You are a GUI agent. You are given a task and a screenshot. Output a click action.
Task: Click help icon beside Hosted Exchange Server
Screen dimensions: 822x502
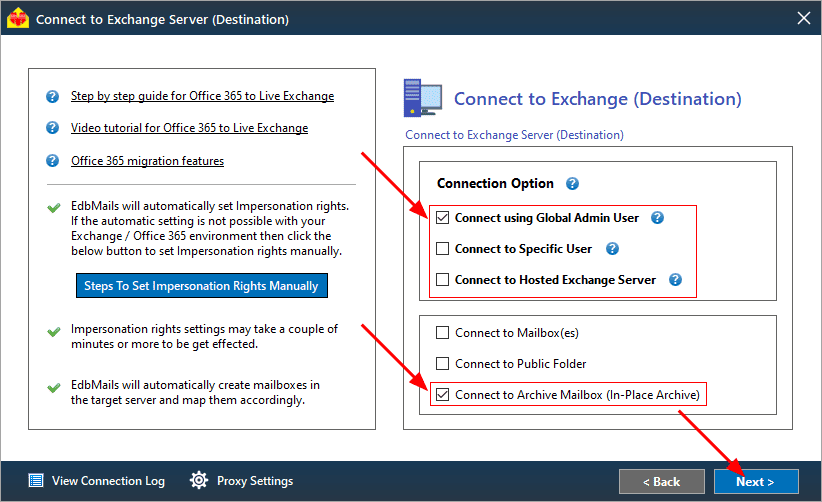[675, 279]
